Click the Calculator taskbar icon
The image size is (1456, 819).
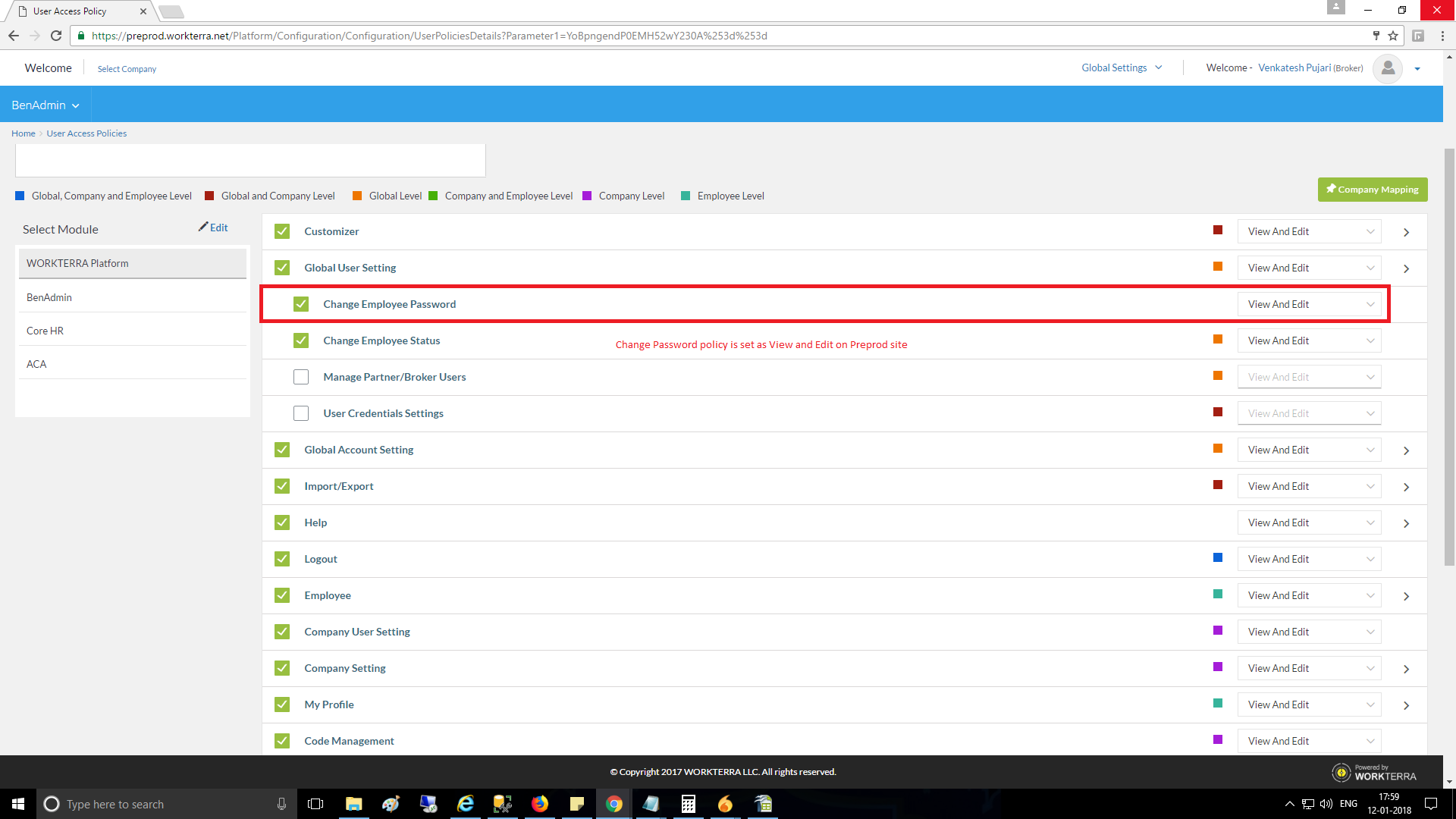pyautogui.click(x=688, y=804)
